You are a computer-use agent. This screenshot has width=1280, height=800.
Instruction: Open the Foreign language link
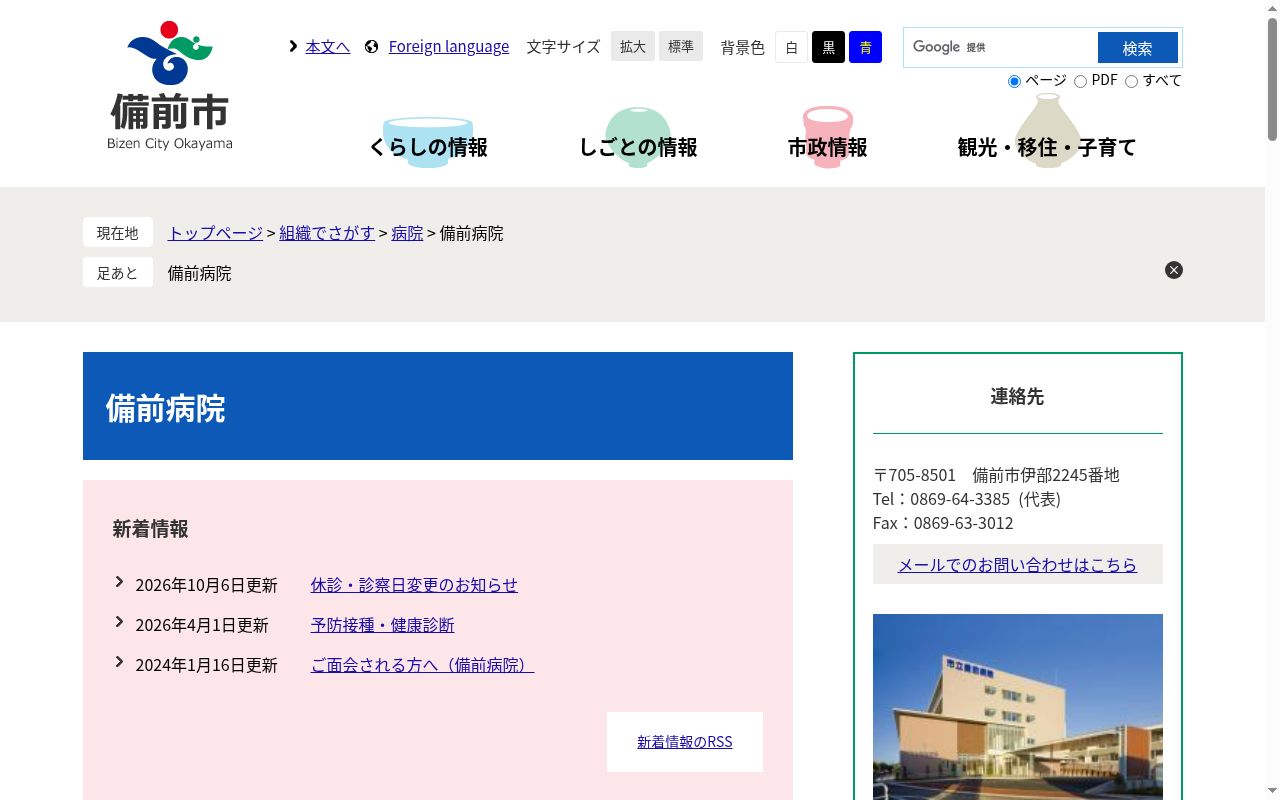point(449,46)
